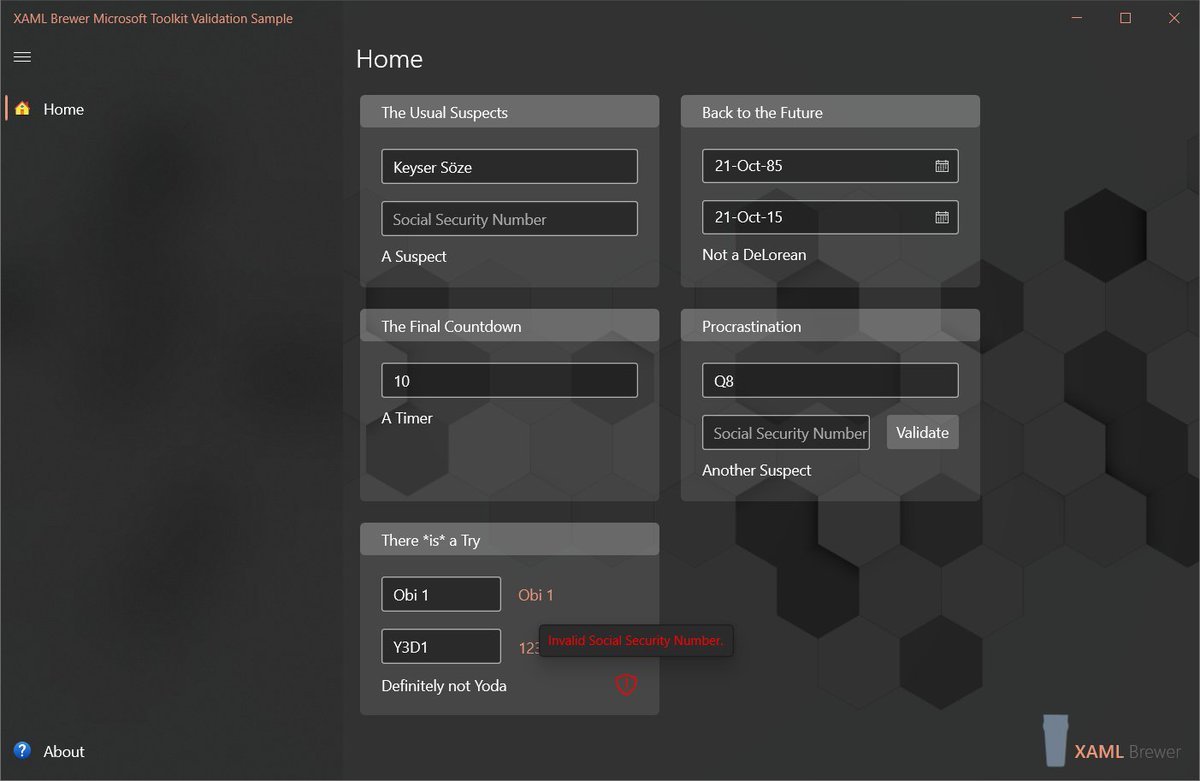Open the navigation pane hamburger menu
This screenshot has width=1200, height=781.
pyautogui.click(x=22, y=57)
